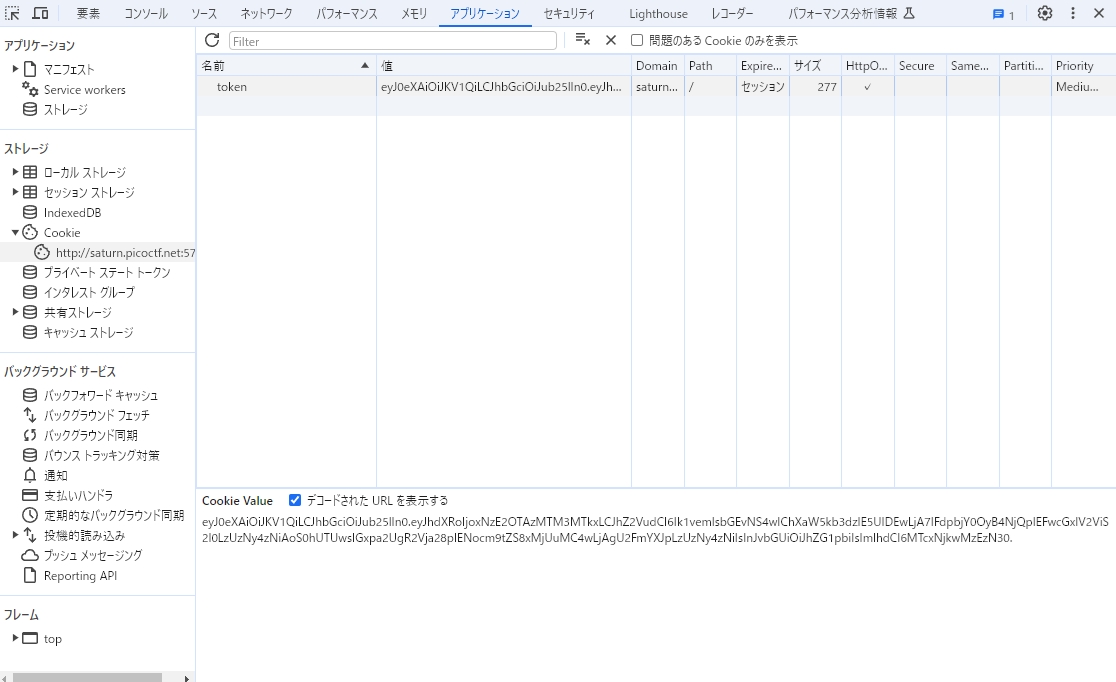Uncheck デコードされた URL を表示する checkbox
The height and width of the screenshot is (682, 1116).
295,500
